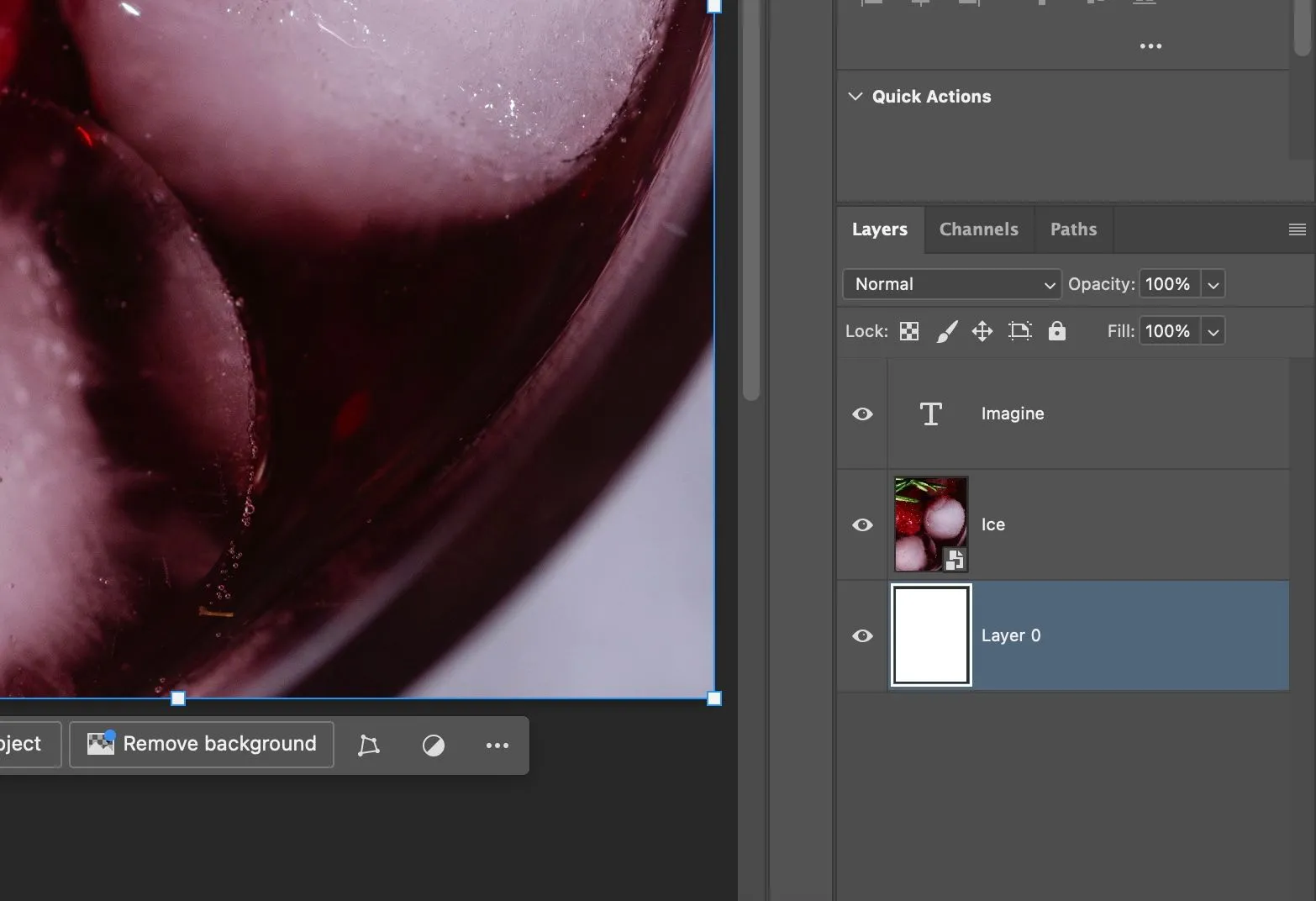Collapse the Quick Actions section
Image resolution: width=1316 pixels, height=901 pixels.
(855, 96)
